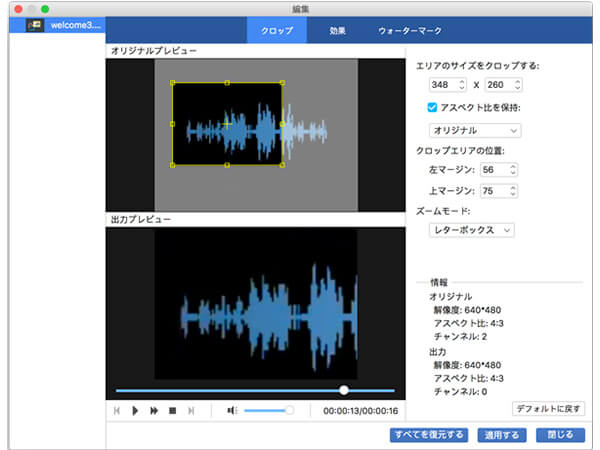Click right-middle crop handle
Viewport: 600px width, 450px height.
pos(282,124)
